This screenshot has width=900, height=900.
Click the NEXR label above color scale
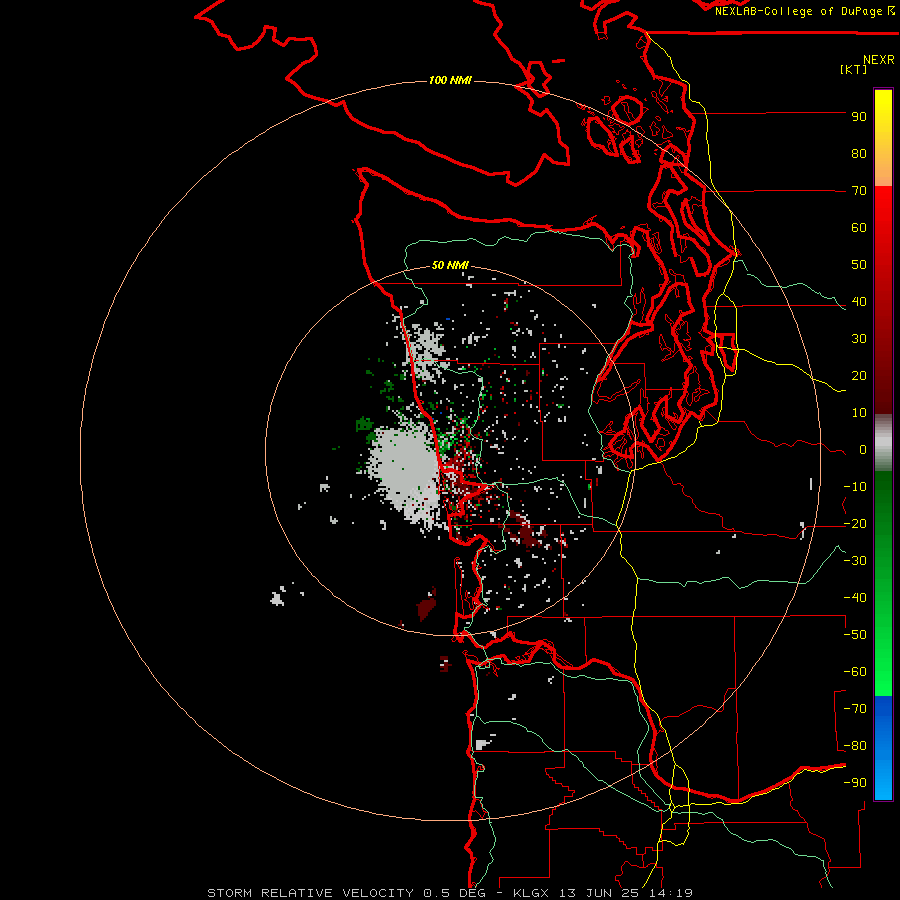pos(879,60)
